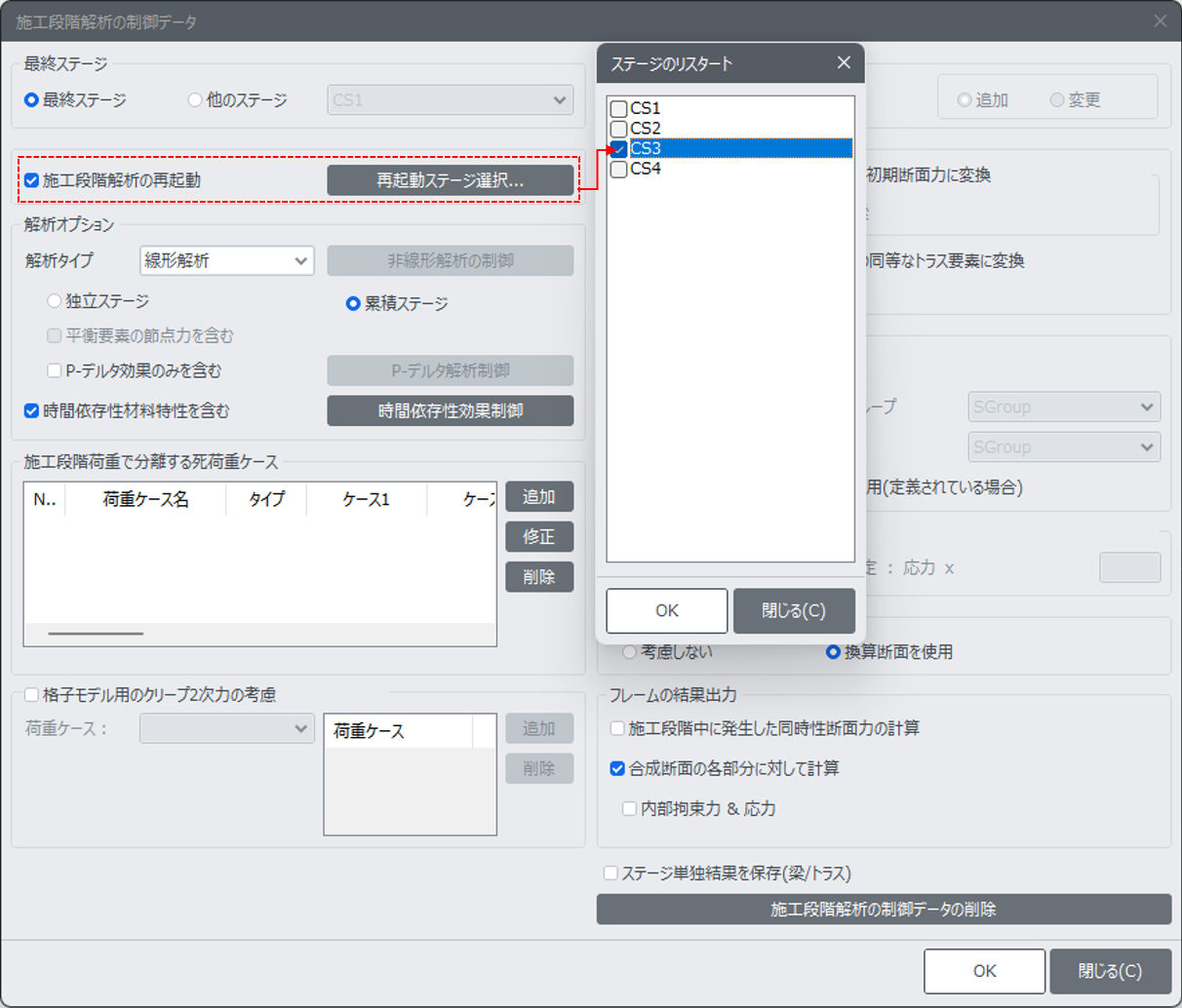Check the CS2 stage checkbox
The height and width of the screenshot is (1008, 1182).
[x=618, y=129]
